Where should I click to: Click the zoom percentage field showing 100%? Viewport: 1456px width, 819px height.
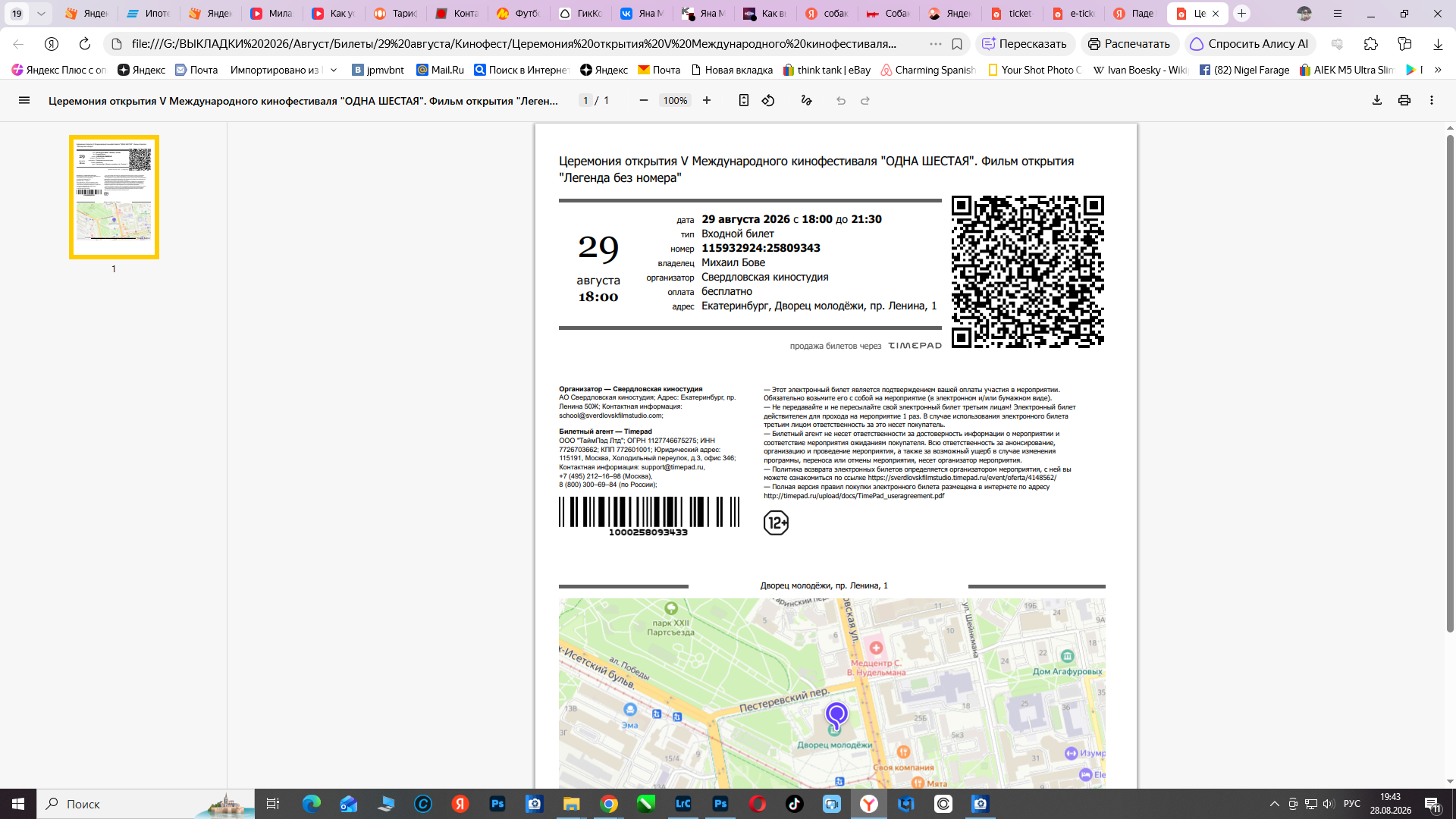pos(675,100)
